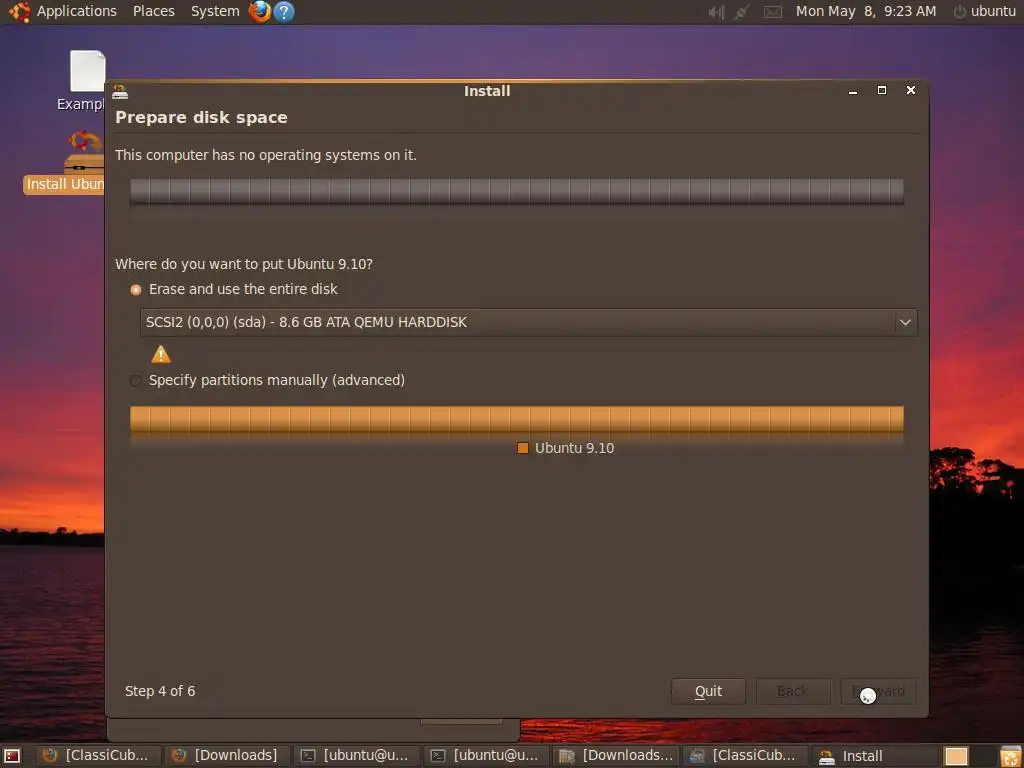Image resolution: width=1024 pixels, height=768 pixels.
Task: Maximize the Install window
Action: coord(882,91)
